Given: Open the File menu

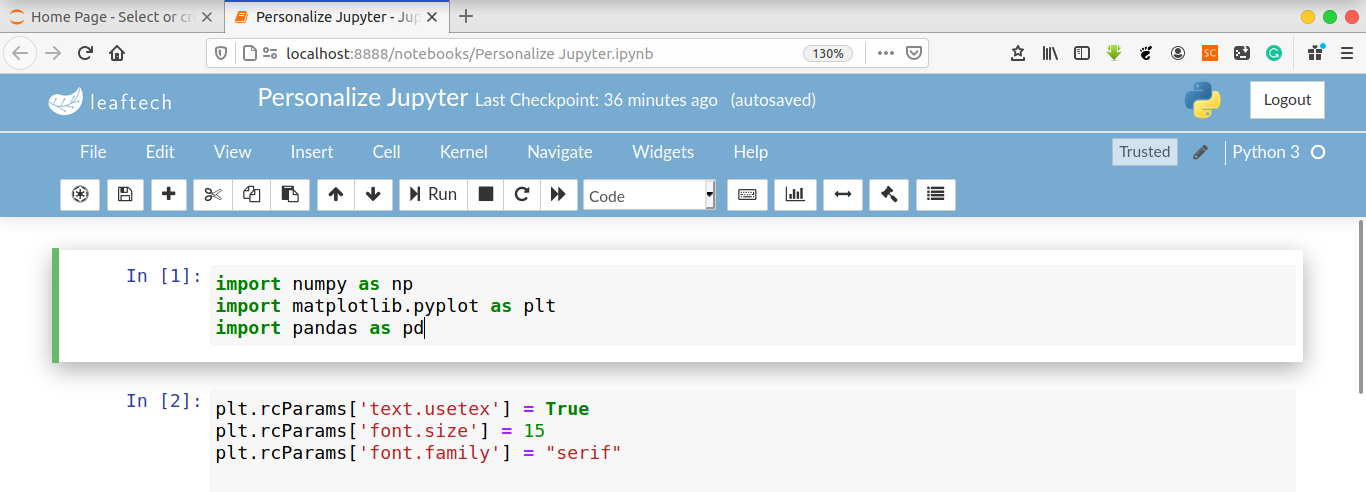Looking at the screenshot, I should pyautogui.click(x=93, y=152).
